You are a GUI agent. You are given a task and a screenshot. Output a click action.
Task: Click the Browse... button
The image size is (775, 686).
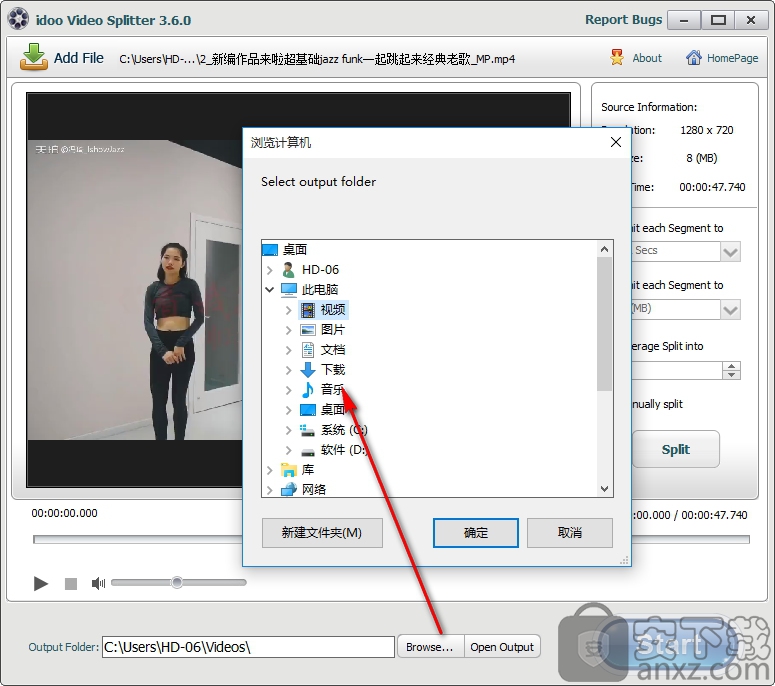click(430, 647)
